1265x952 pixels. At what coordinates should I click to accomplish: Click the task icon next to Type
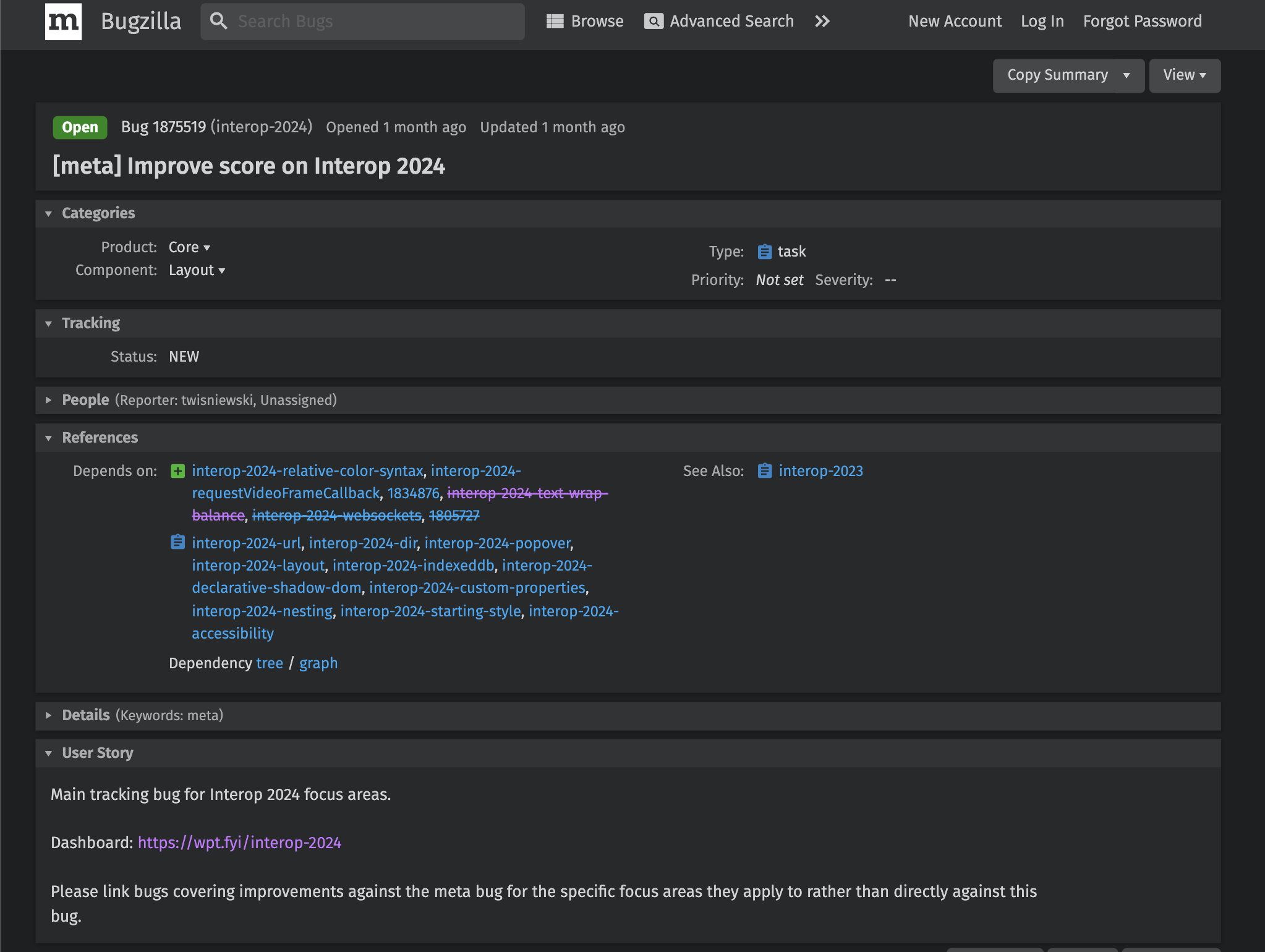point(765,252)
